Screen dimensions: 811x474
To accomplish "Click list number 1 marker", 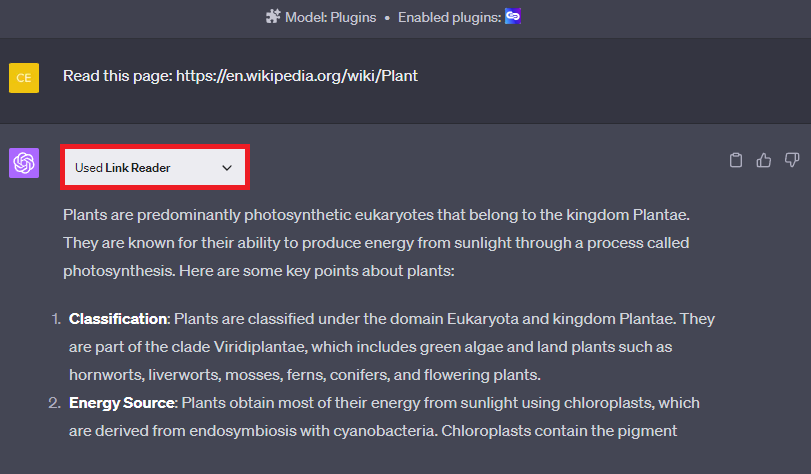I will 55,319.
